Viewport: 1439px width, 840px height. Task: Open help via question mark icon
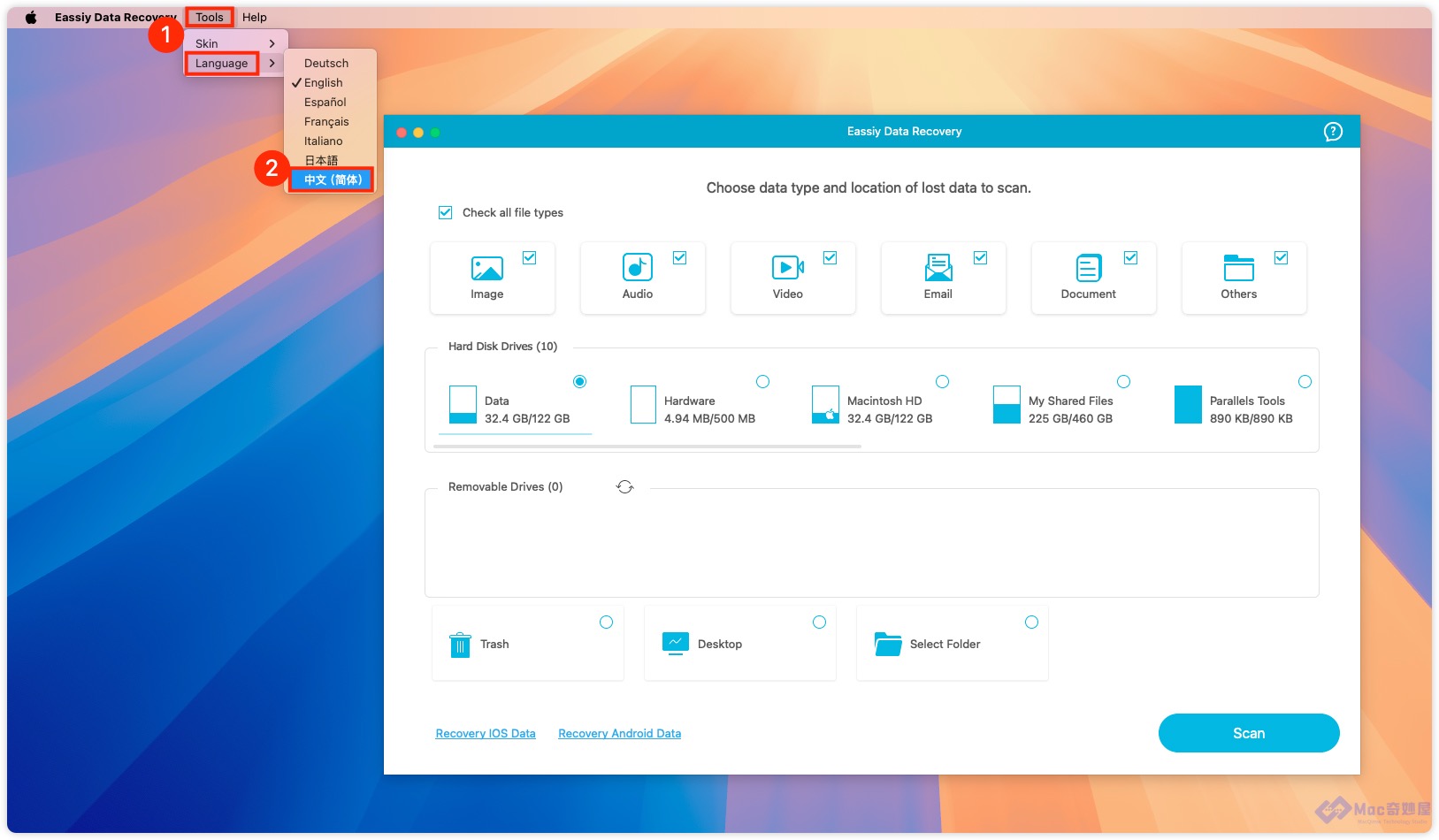pos(1333,132)
